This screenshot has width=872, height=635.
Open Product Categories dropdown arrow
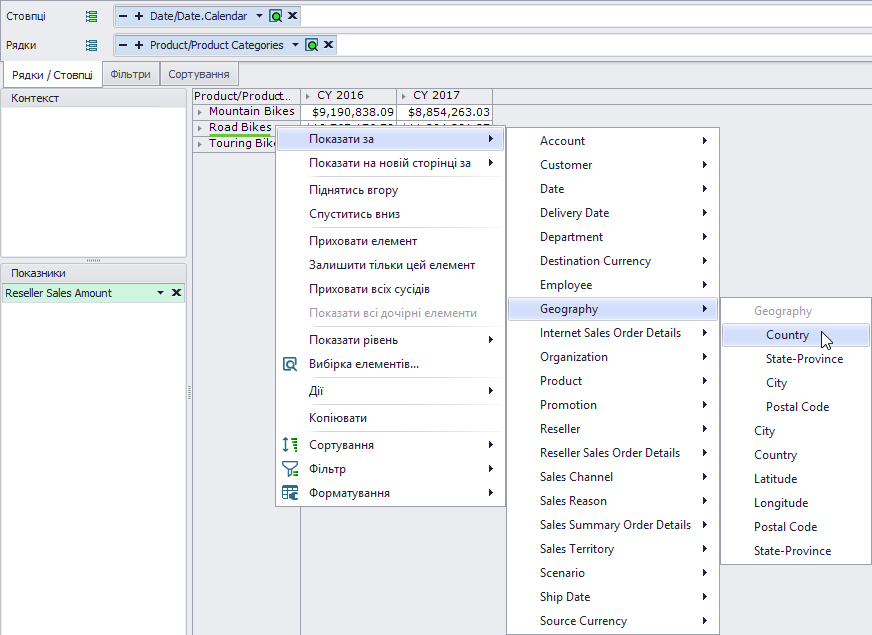point(295,45)
